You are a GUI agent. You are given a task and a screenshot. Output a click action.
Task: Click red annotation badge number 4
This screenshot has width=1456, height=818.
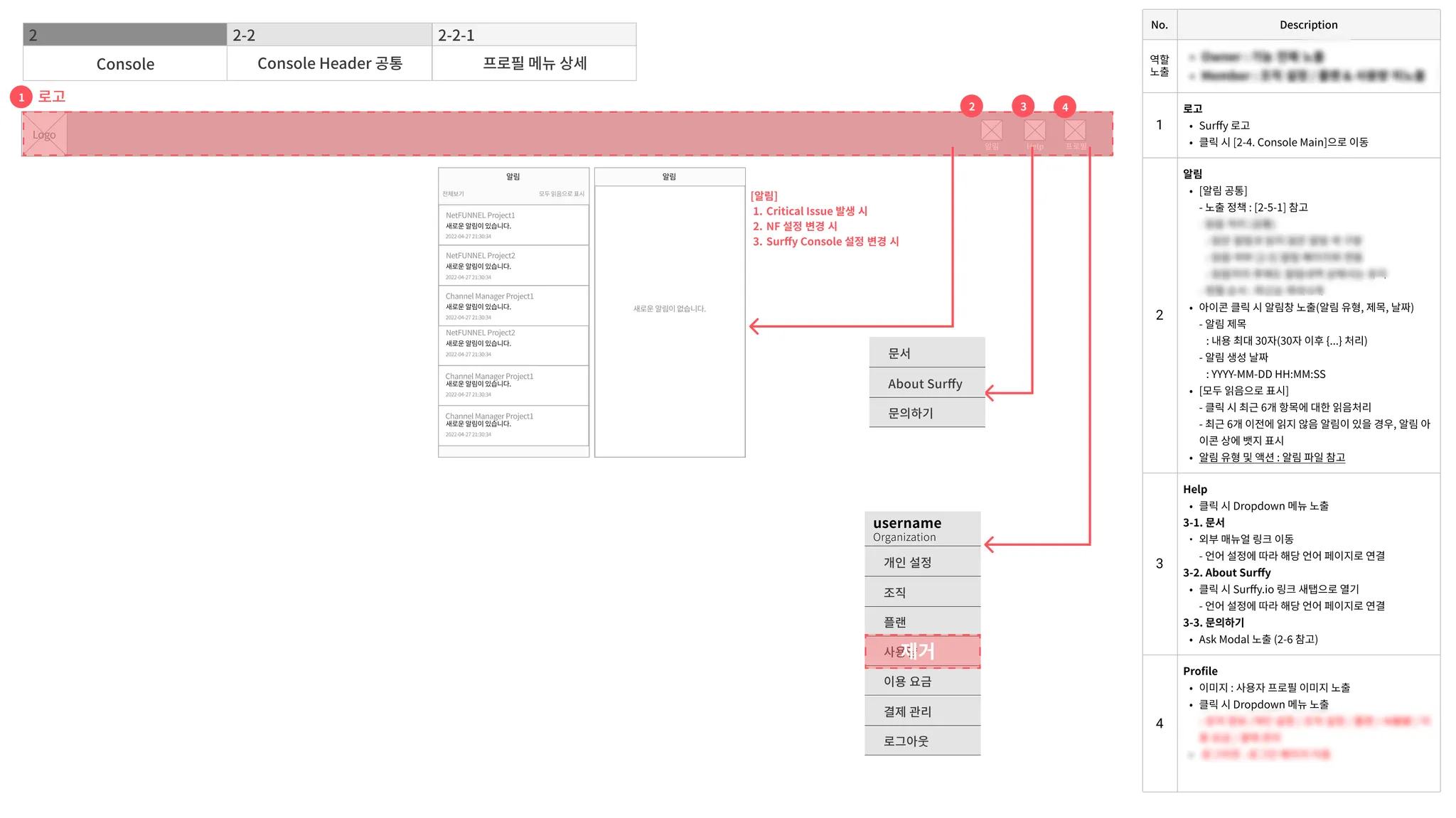point(1064,107)
